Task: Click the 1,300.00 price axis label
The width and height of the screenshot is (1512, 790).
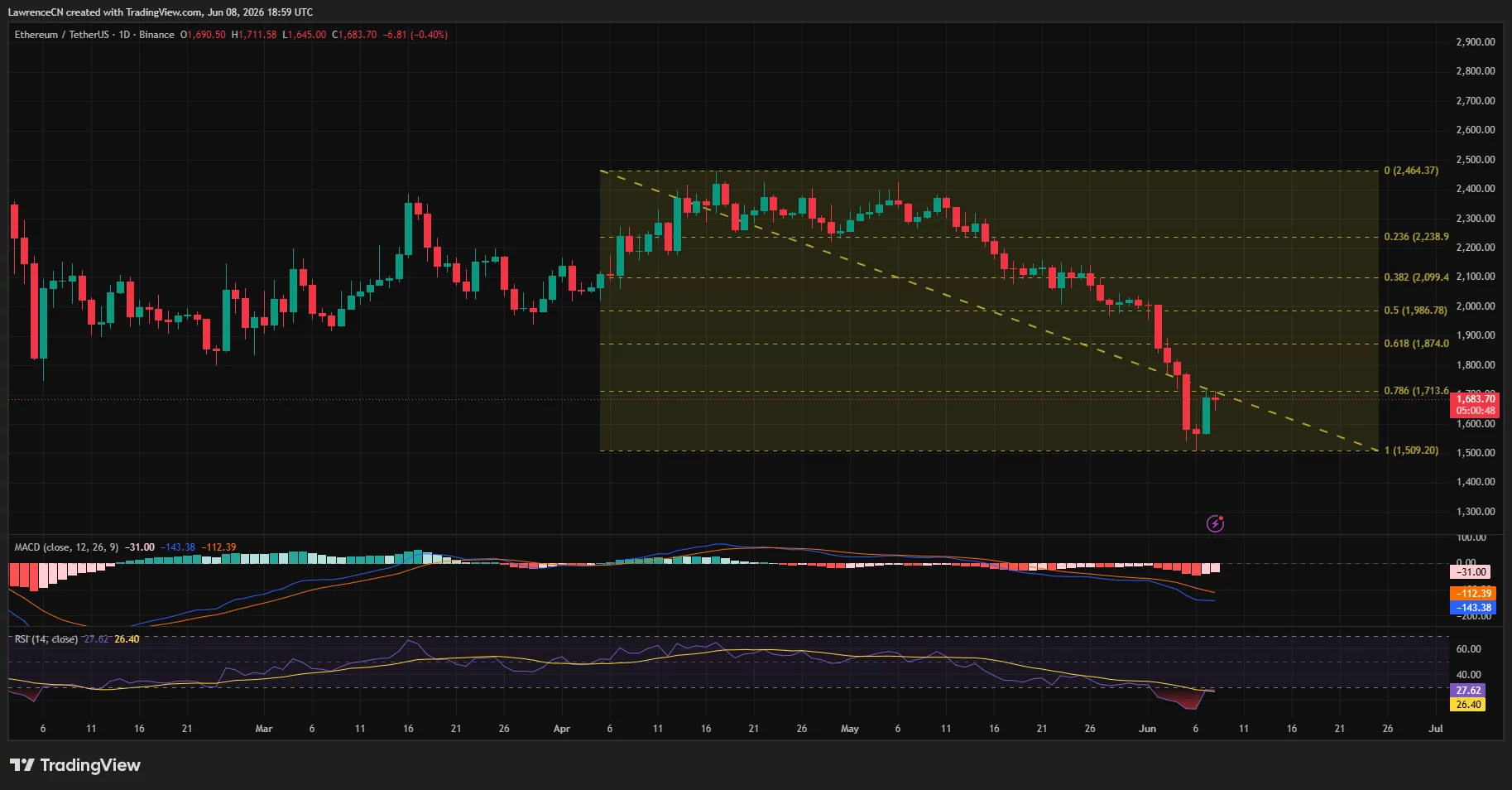Action: [x=1476, y=512]
